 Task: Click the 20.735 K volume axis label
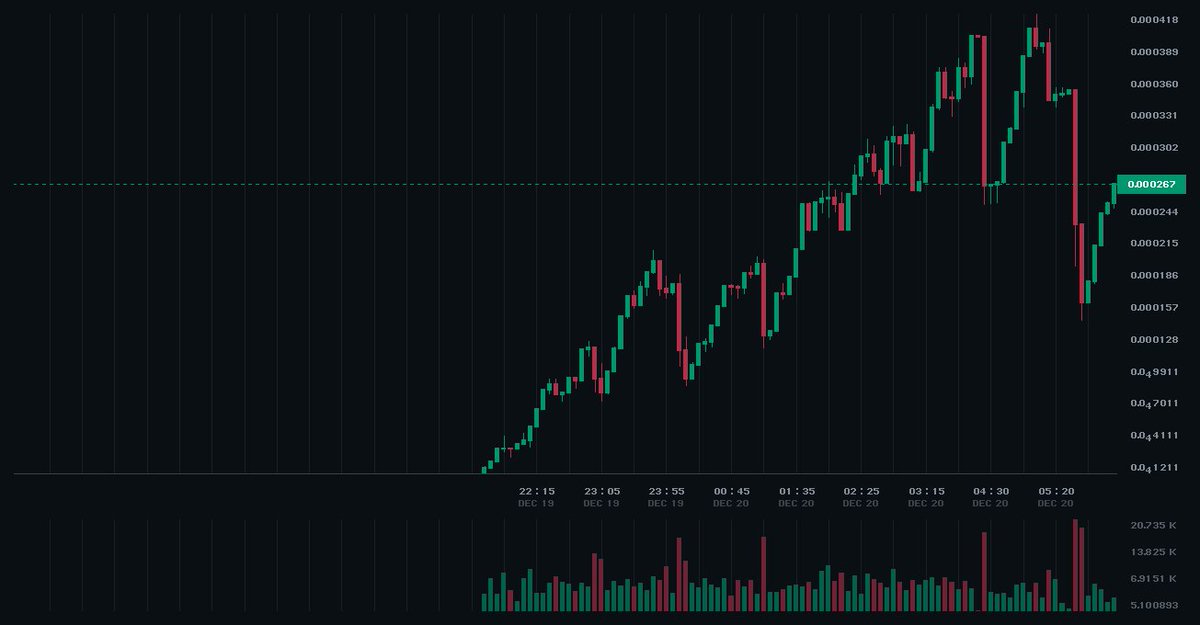(x=1153, y=525)
